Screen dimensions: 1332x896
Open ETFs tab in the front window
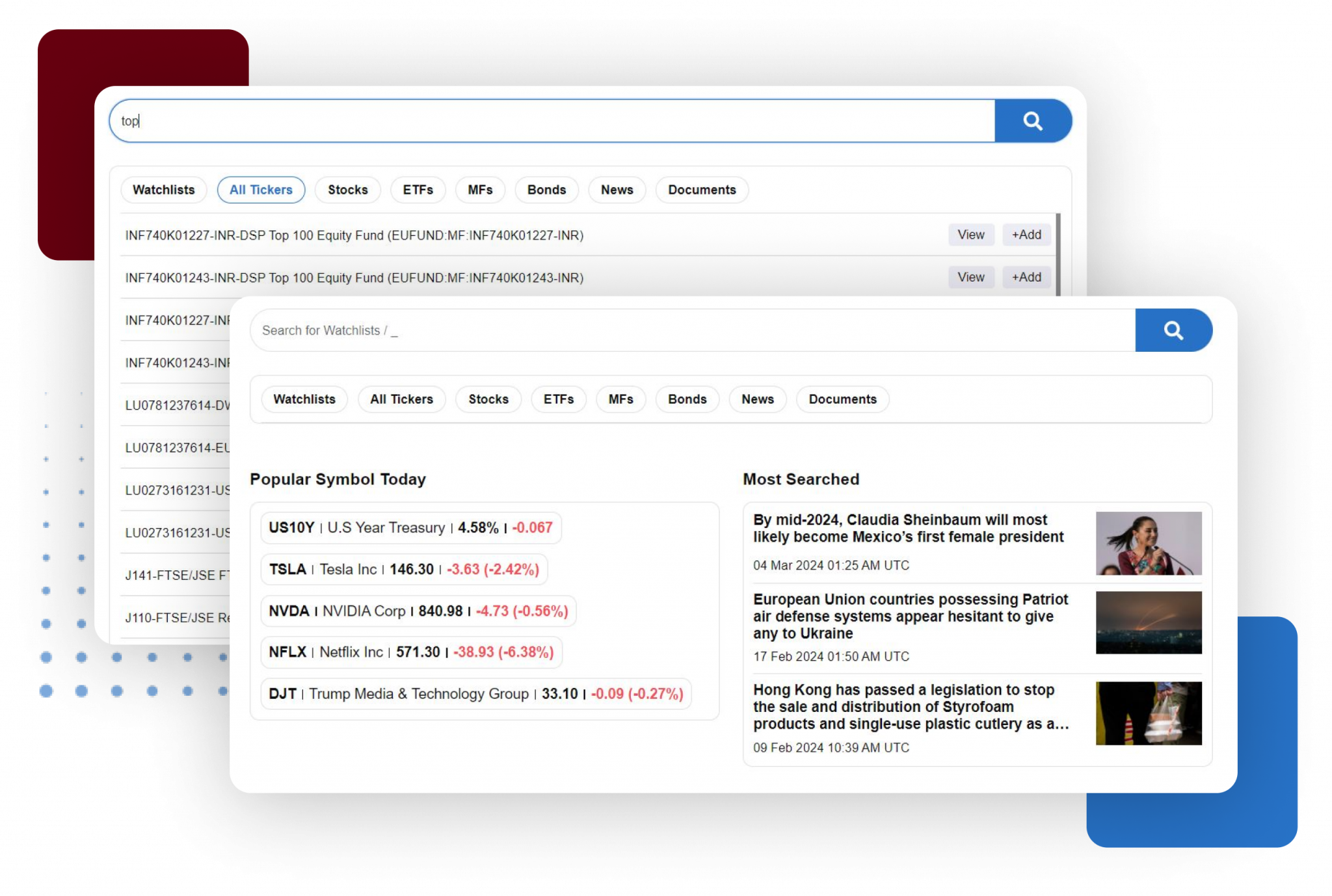point(559,399)
